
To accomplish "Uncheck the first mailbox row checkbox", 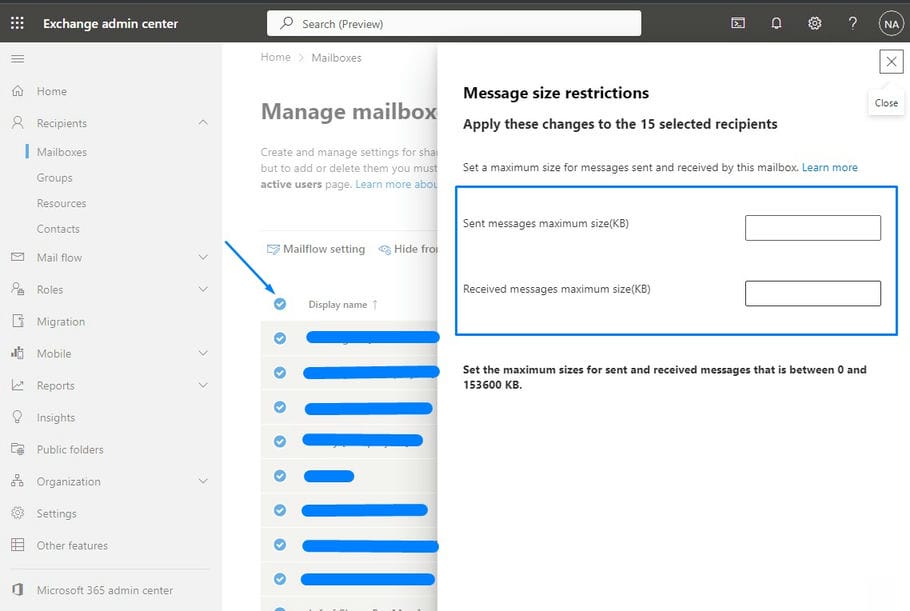I will click(280, 338).
